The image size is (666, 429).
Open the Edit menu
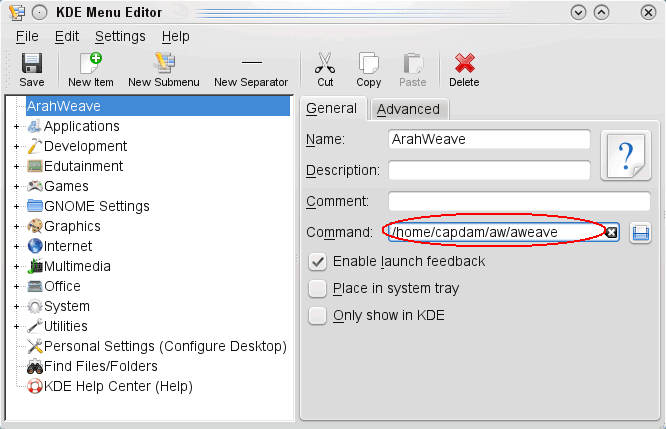click(67, 37)
